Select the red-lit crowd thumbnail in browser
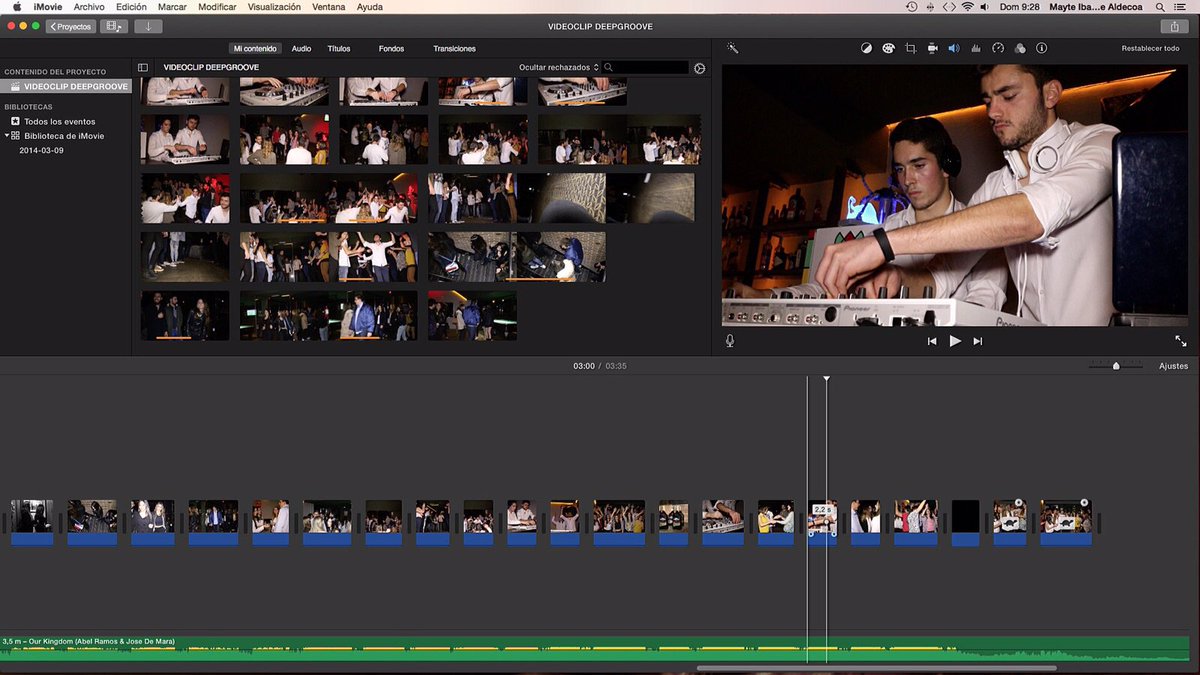The height and width of the screenshot is (675, 1200). 284,139
